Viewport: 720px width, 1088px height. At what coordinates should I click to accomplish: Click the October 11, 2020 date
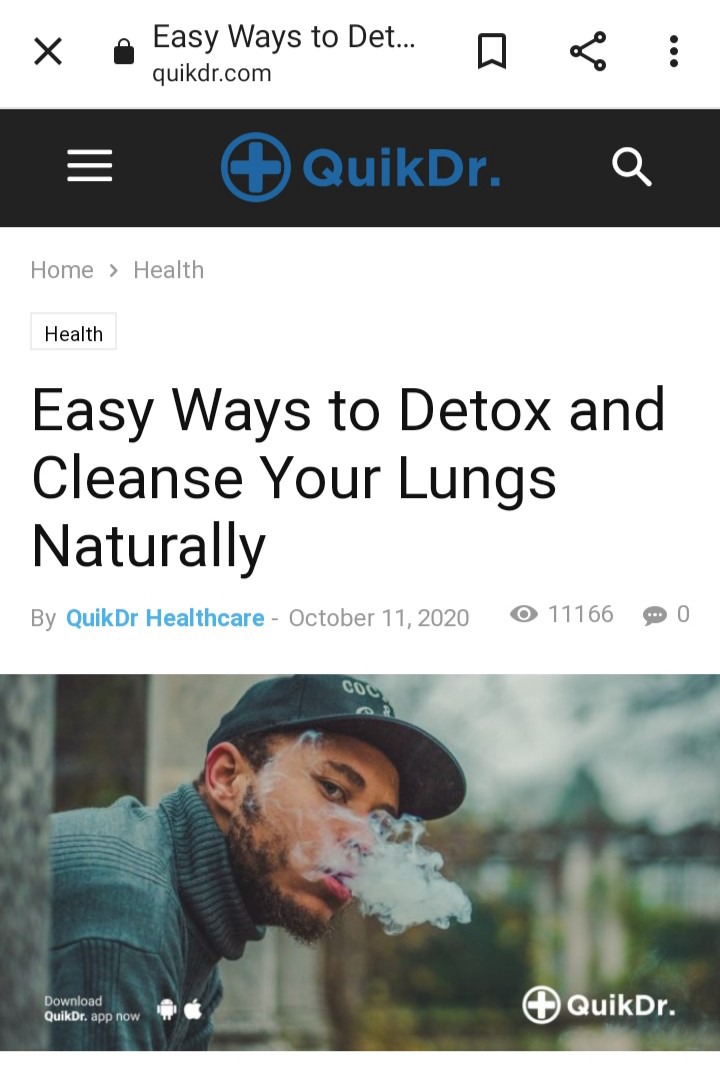(x=379, y=618)
